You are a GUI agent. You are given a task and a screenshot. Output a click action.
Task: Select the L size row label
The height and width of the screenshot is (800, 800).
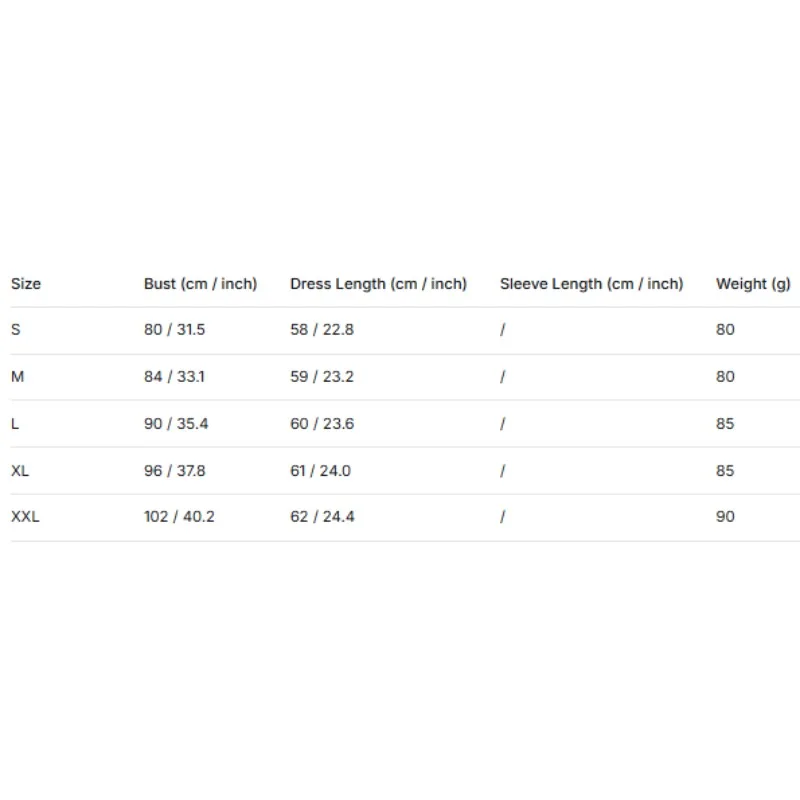(15, 423)
